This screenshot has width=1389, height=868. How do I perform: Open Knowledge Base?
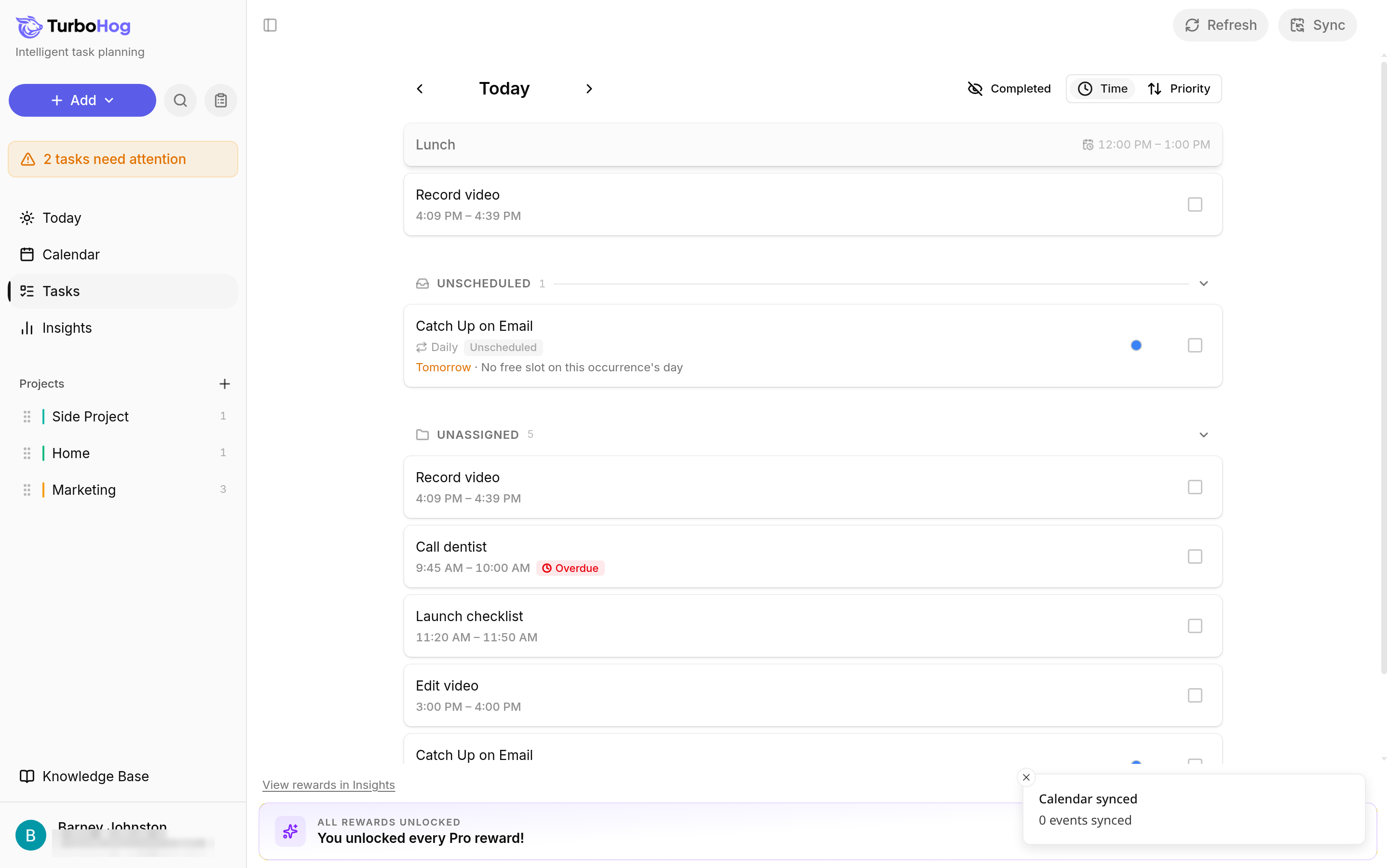point(123,776)
